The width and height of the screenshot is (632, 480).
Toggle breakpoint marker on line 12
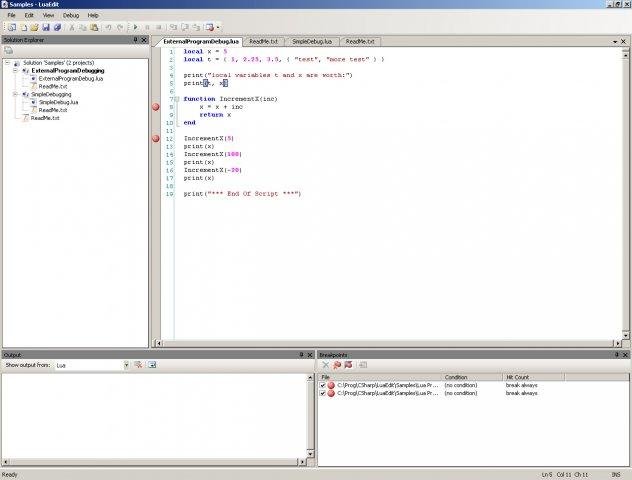click(156, 139)
